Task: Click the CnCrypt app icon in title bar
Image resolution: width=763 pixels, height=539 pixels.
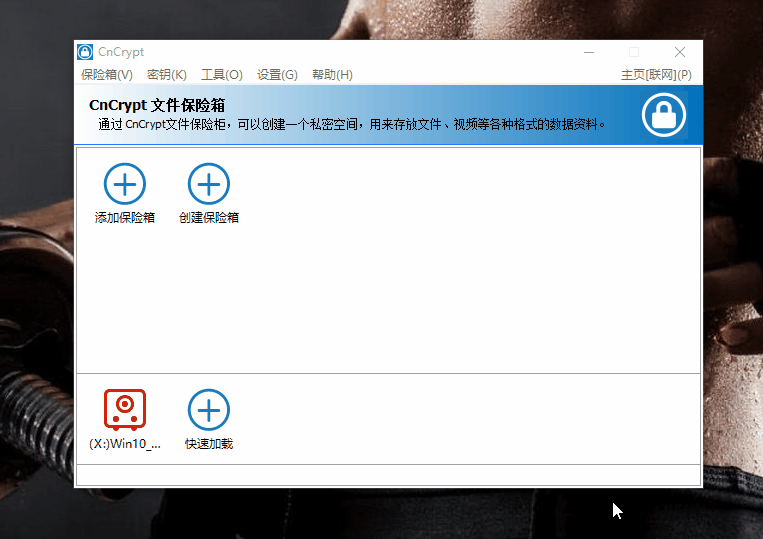Action: point(85,52)
